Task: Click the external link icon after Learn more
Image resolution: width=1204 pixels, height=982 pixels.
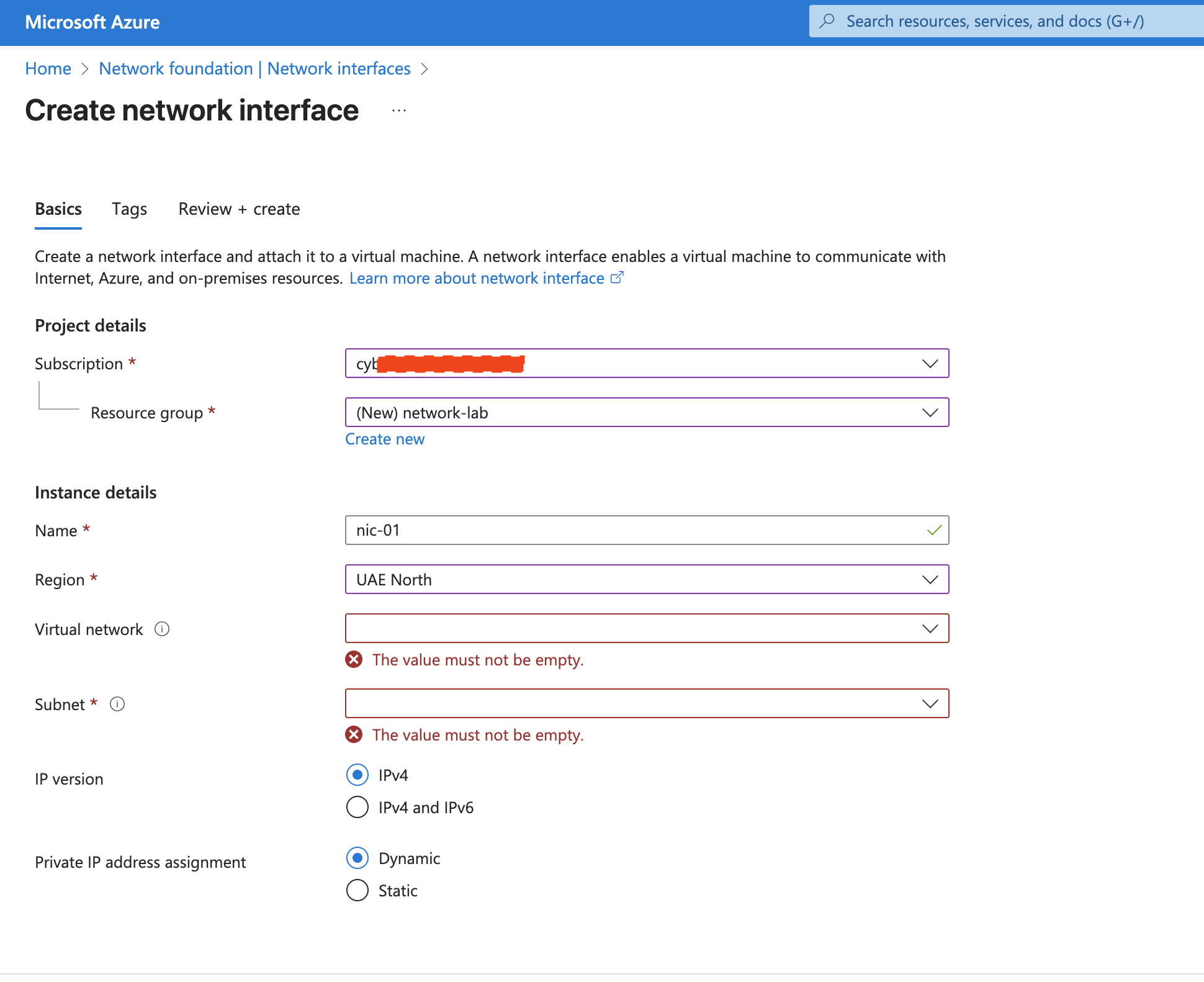Action: point(618,277)
